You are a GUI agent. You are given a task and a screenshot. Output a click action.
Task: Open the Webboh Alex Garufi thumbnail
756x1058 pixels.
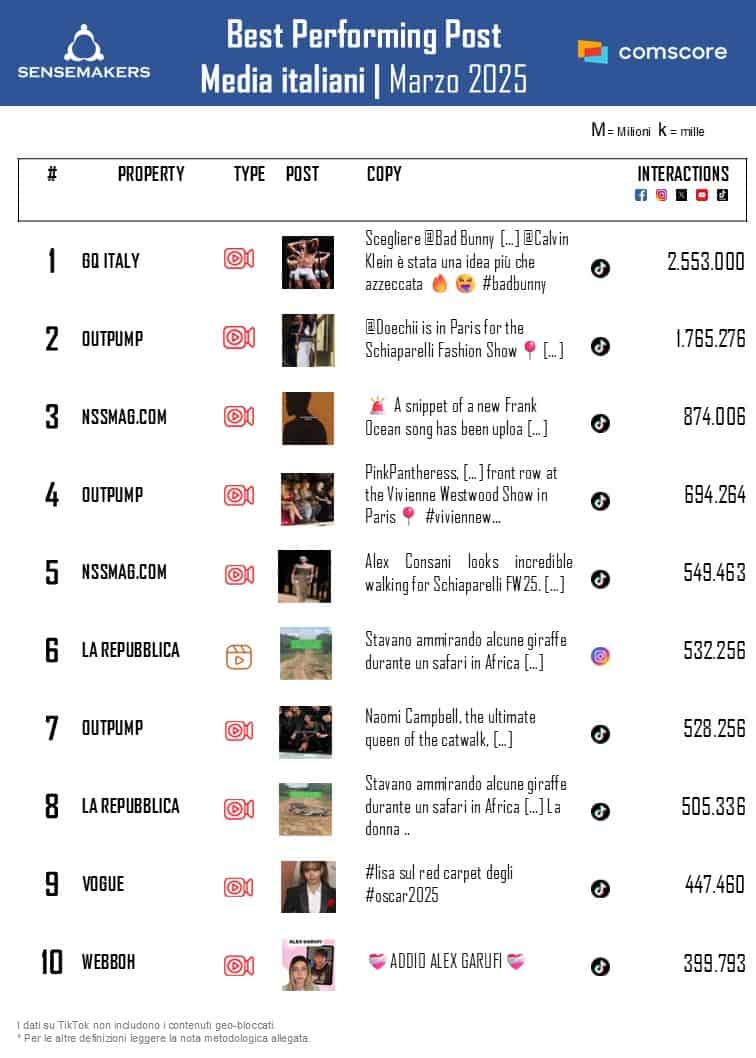click(x=308, y=965)
